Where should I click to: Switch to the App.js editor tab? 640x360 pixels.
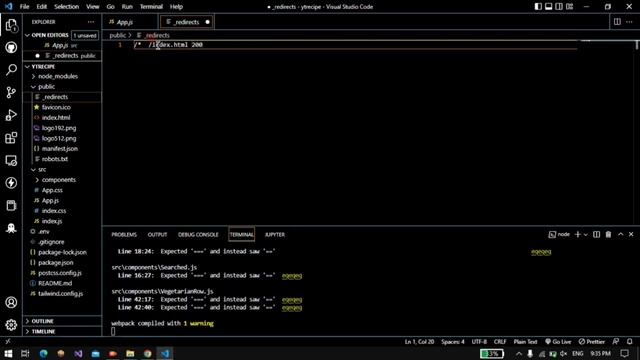pyautogui.click(x=125, y=22)
